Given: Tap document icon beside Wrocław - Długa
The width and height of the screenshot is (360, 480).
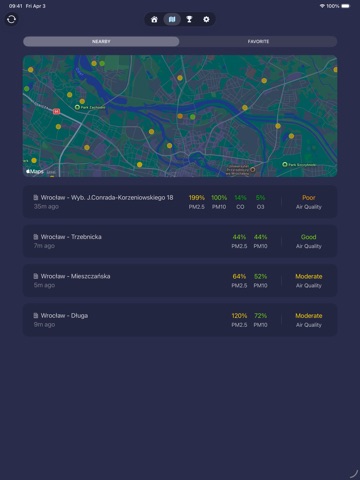Looking at the screenshot, I should 36,315.
